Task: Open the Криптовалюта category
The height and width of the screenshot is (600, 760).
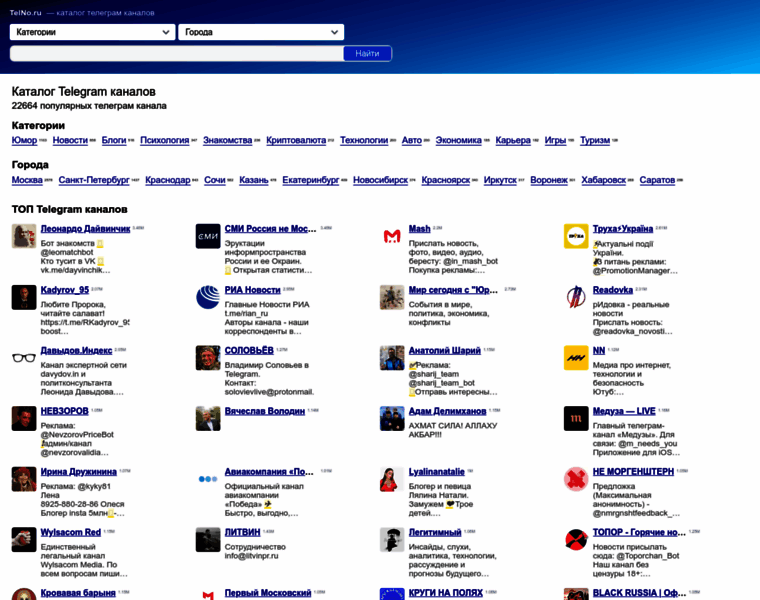Action: (296, 140)
